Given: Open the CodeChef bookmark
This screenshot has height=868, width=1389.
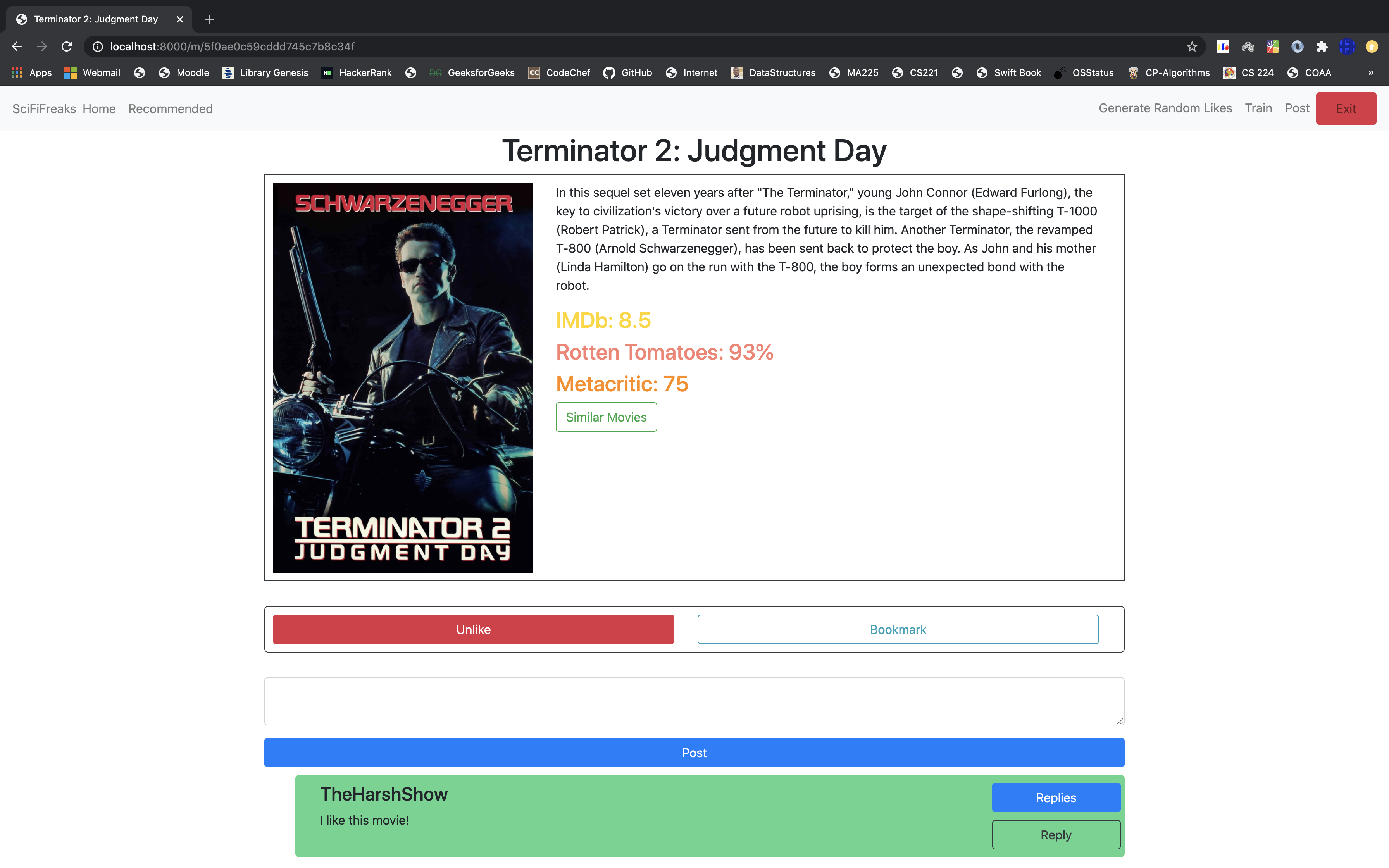Looking at the screenshot, I should click(559, 73).
